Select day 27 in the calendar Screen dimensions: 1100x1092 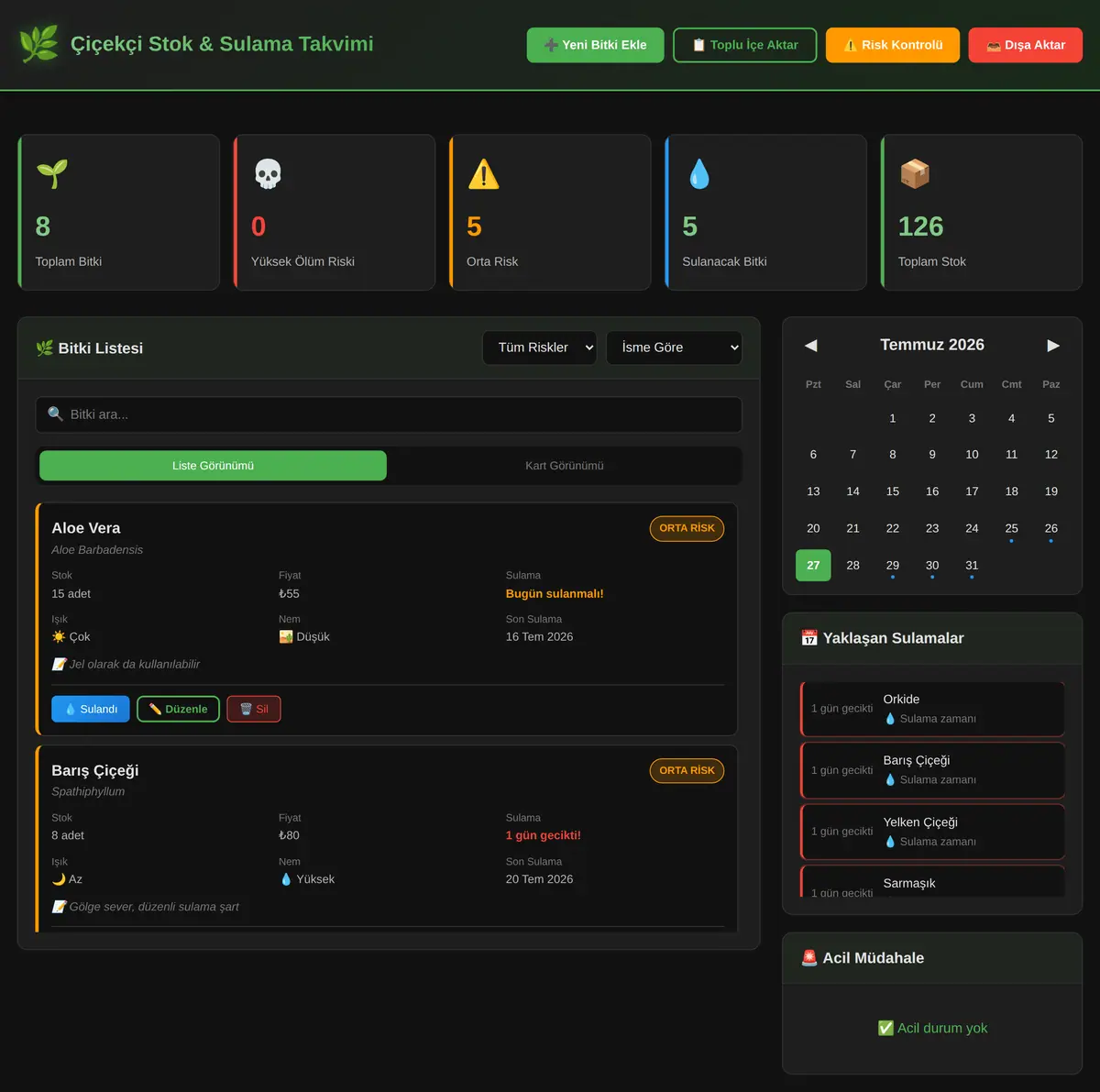coord(813,566)
